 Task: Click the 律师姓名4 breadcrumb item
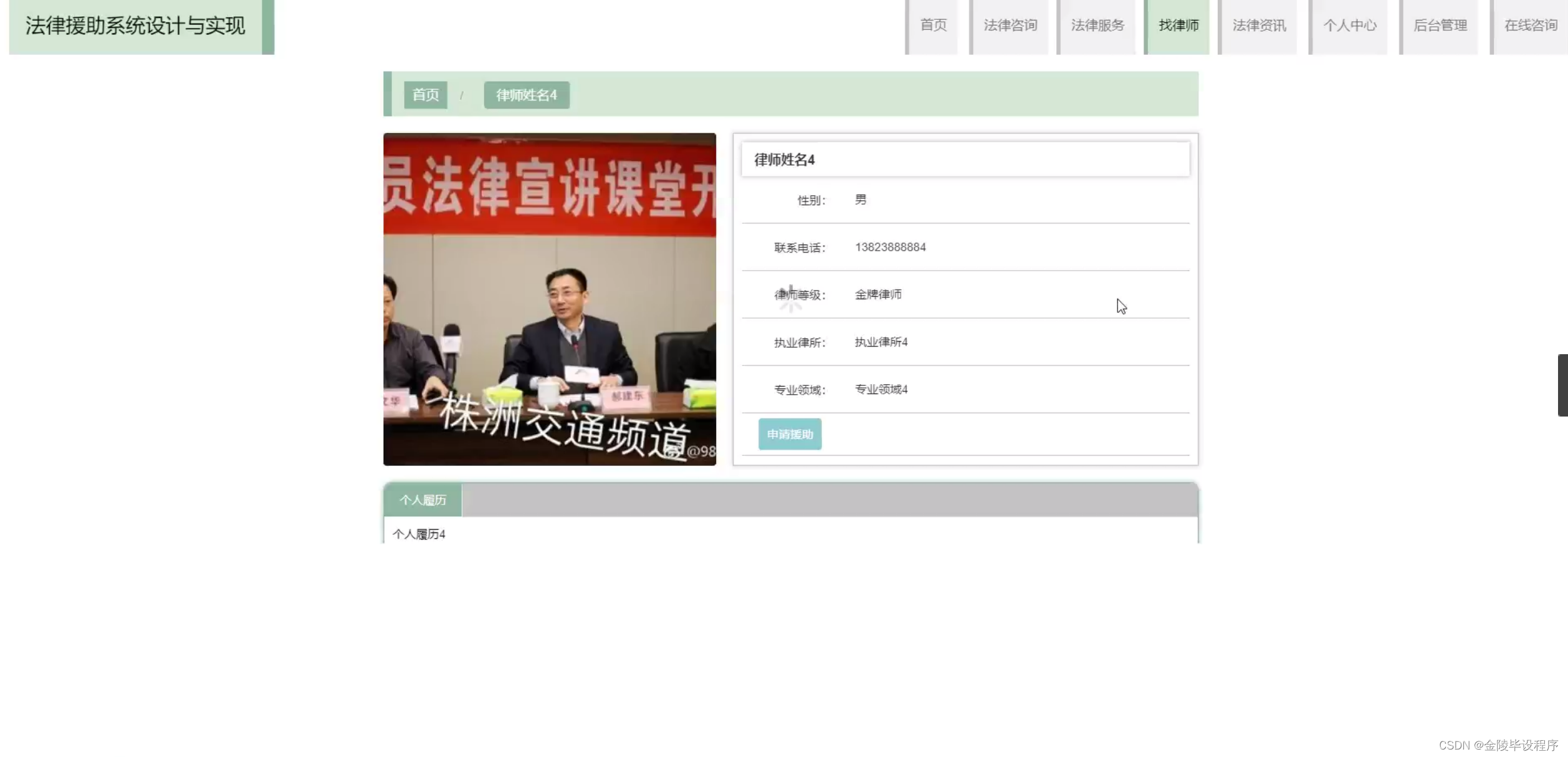527,95
